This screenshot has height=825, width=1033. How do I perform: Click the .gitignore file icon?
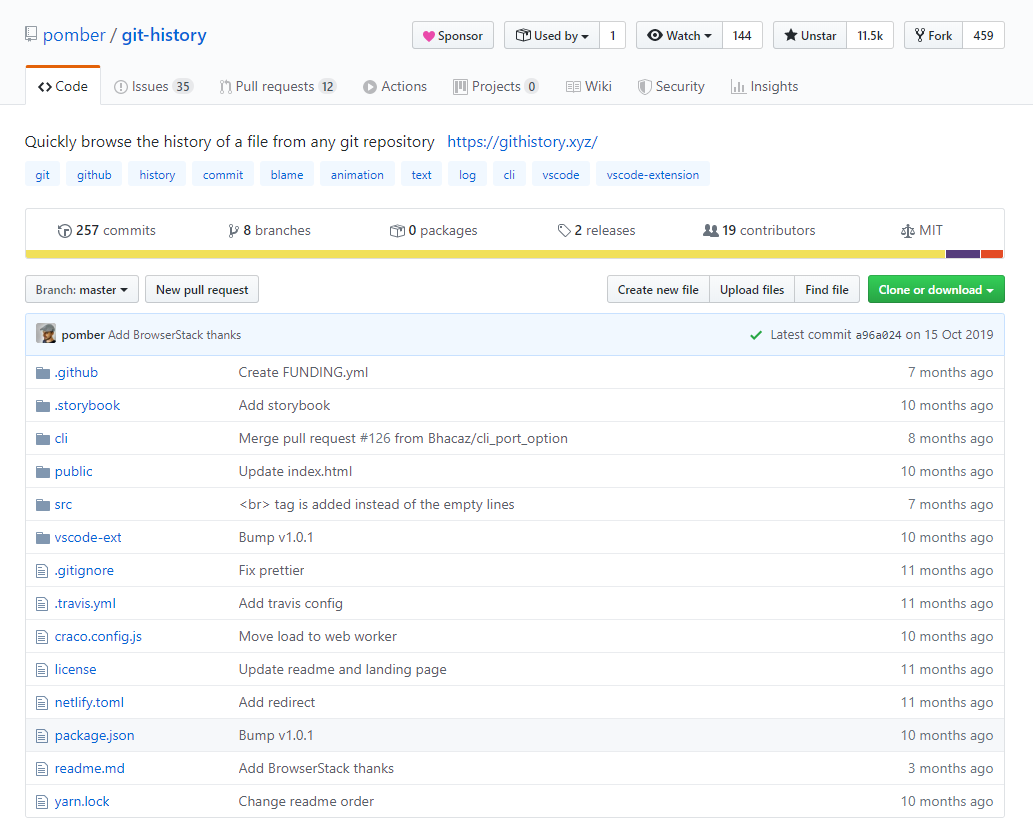pos(42,571)
